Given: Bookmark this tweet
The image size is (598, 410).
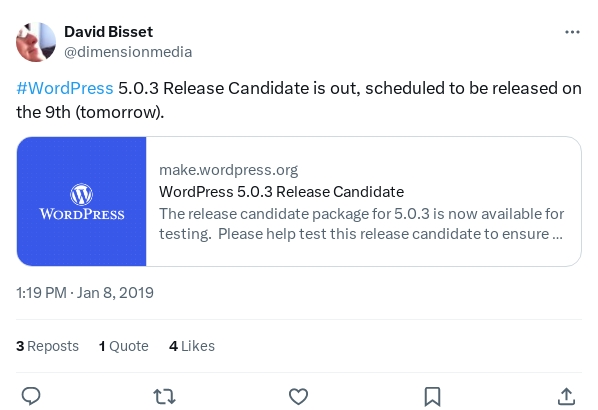Looking at the screenshot, I should click(432, 397).
